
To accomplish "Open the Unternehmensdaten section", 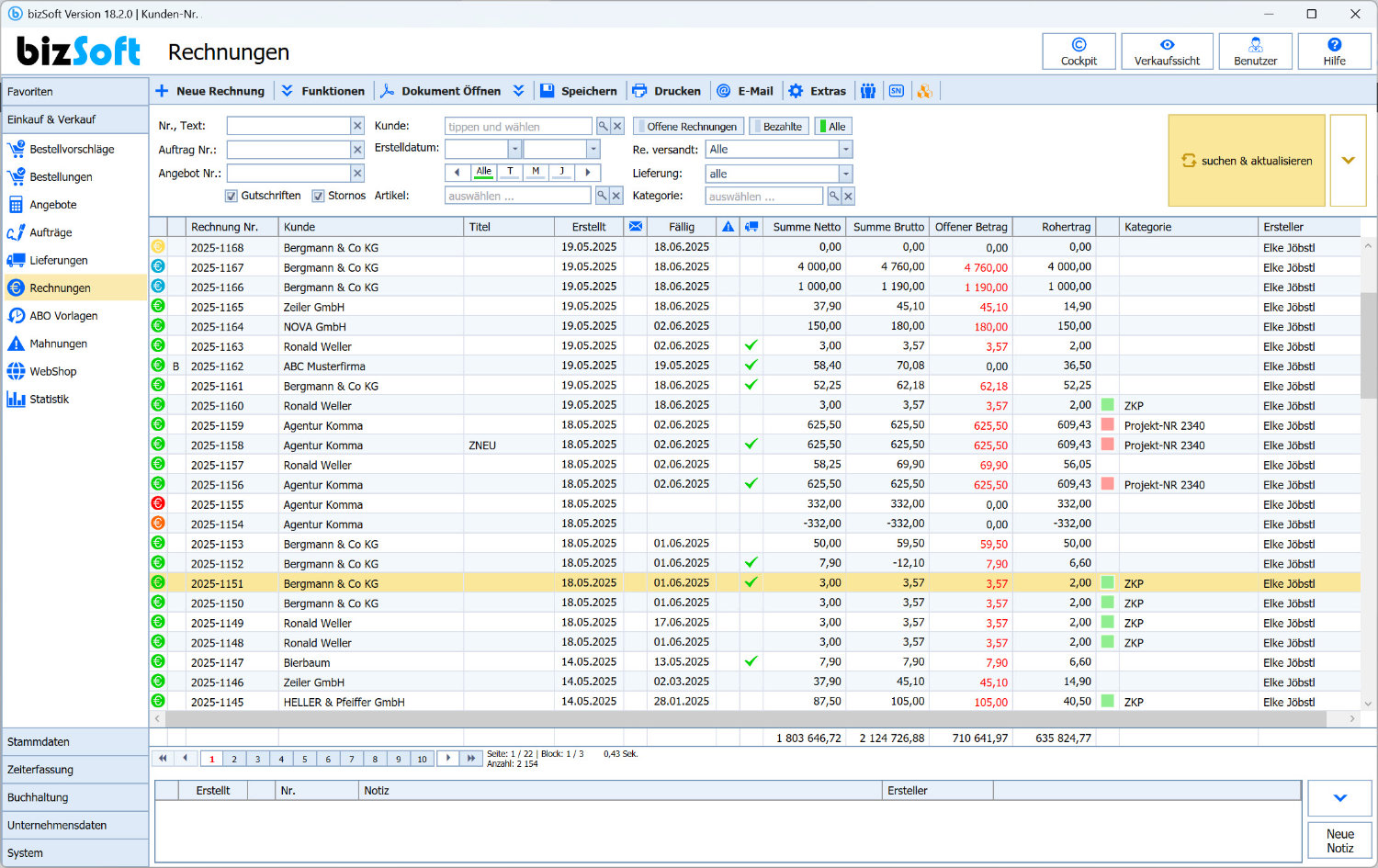I will [x=75, y=825].
